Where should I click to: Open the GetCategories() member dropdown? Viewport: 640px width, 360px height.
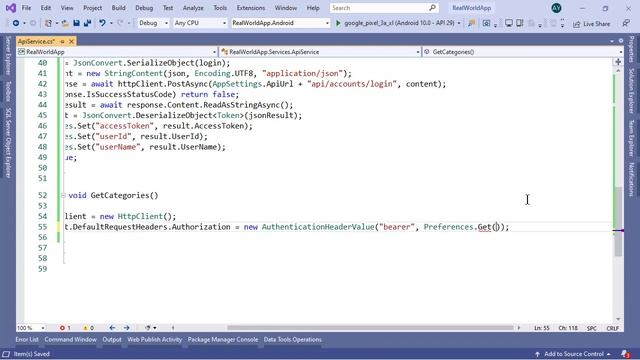click(x=523, y=52)
